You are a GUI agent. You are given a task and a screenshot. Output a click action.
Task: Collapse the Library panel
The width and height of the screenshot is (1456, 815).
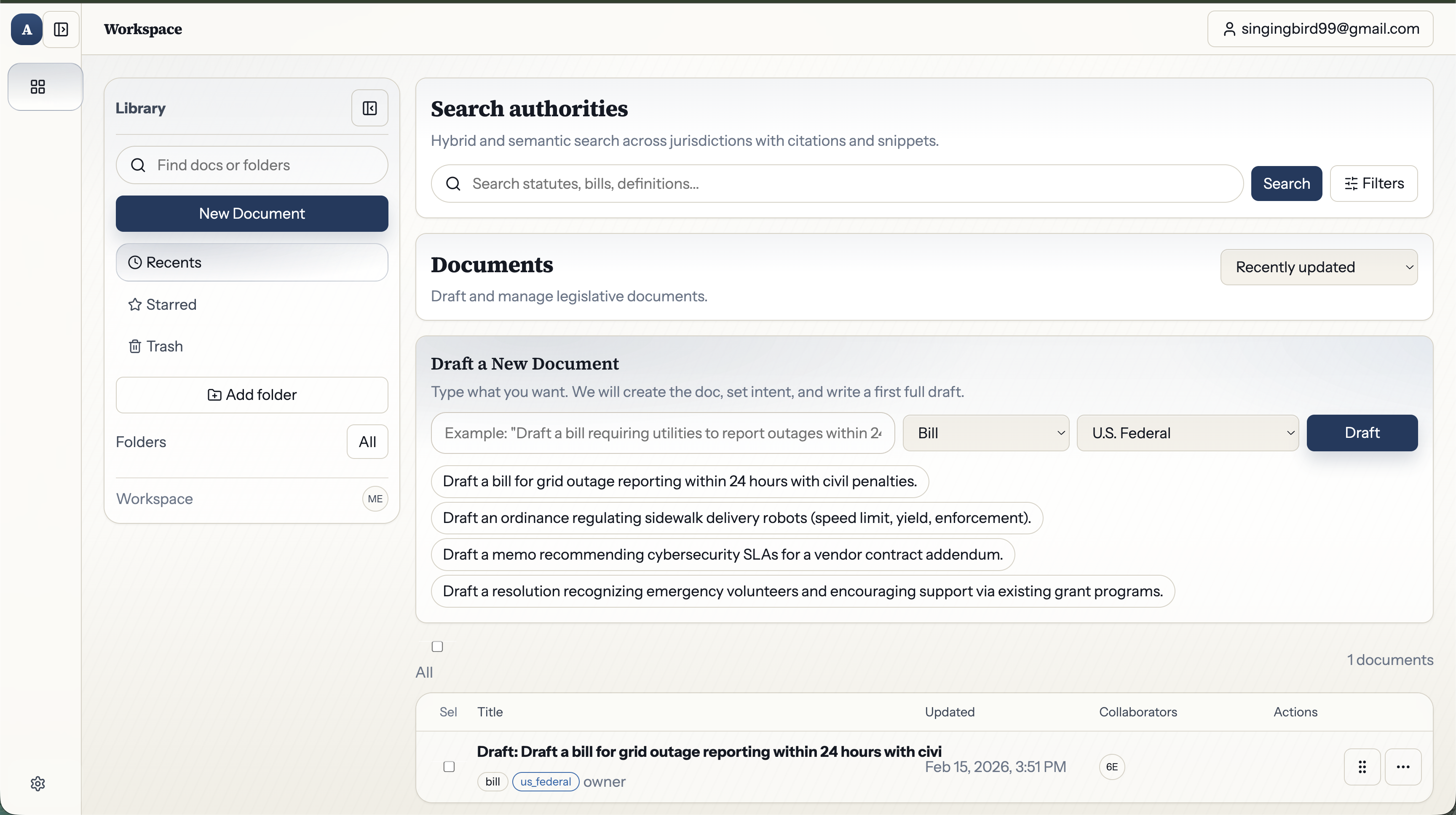369,108
